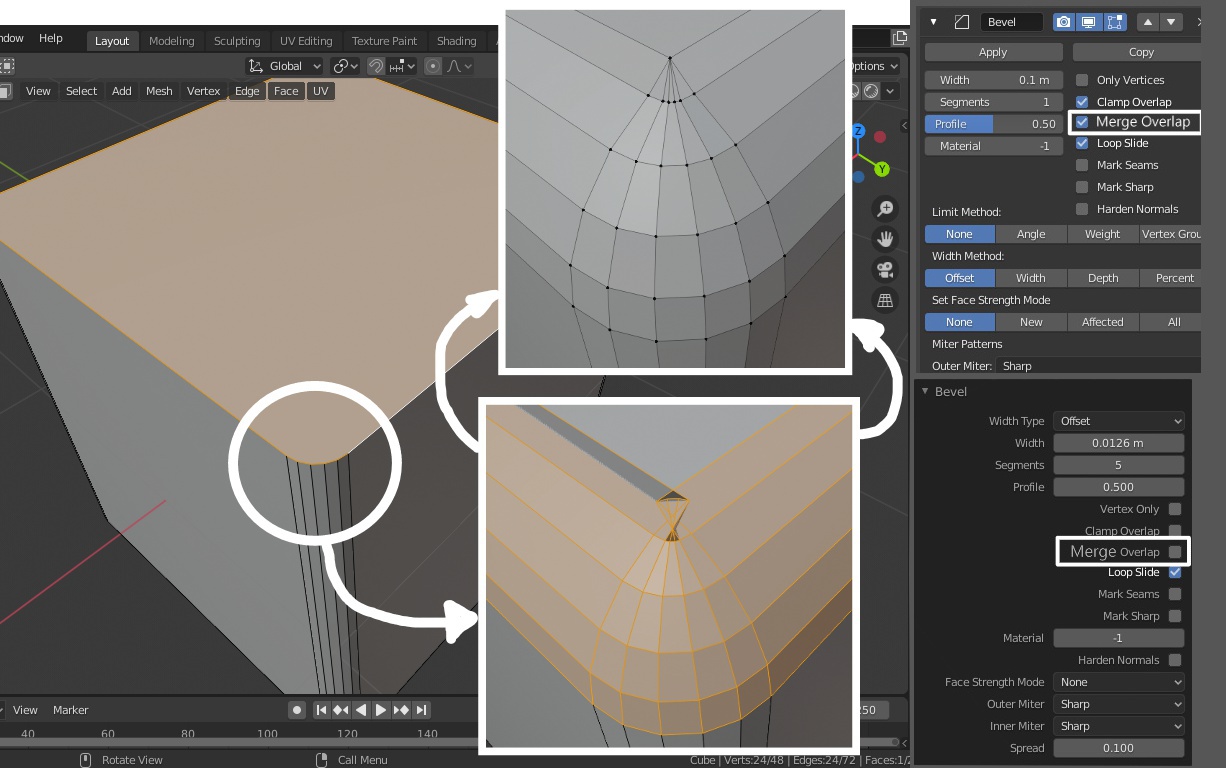Collapse the Bevel modifier panel
The width and height of the screenshot is (1226, 768).
point(933,22)
